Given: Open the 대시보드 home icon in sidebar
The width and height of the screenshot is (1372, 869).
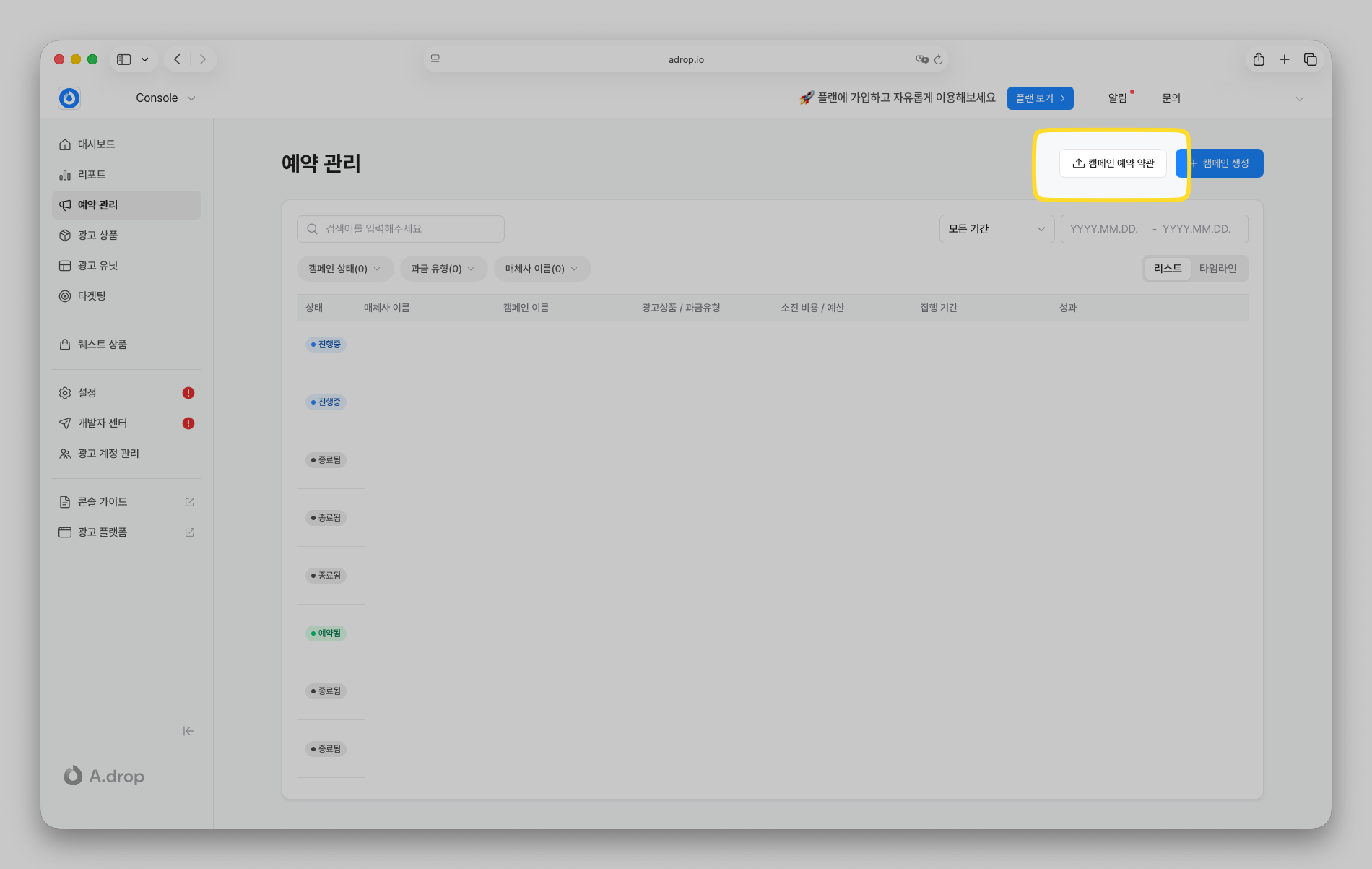Looking at the screenshot, I should pyautogui.click(x=65, y=144).
